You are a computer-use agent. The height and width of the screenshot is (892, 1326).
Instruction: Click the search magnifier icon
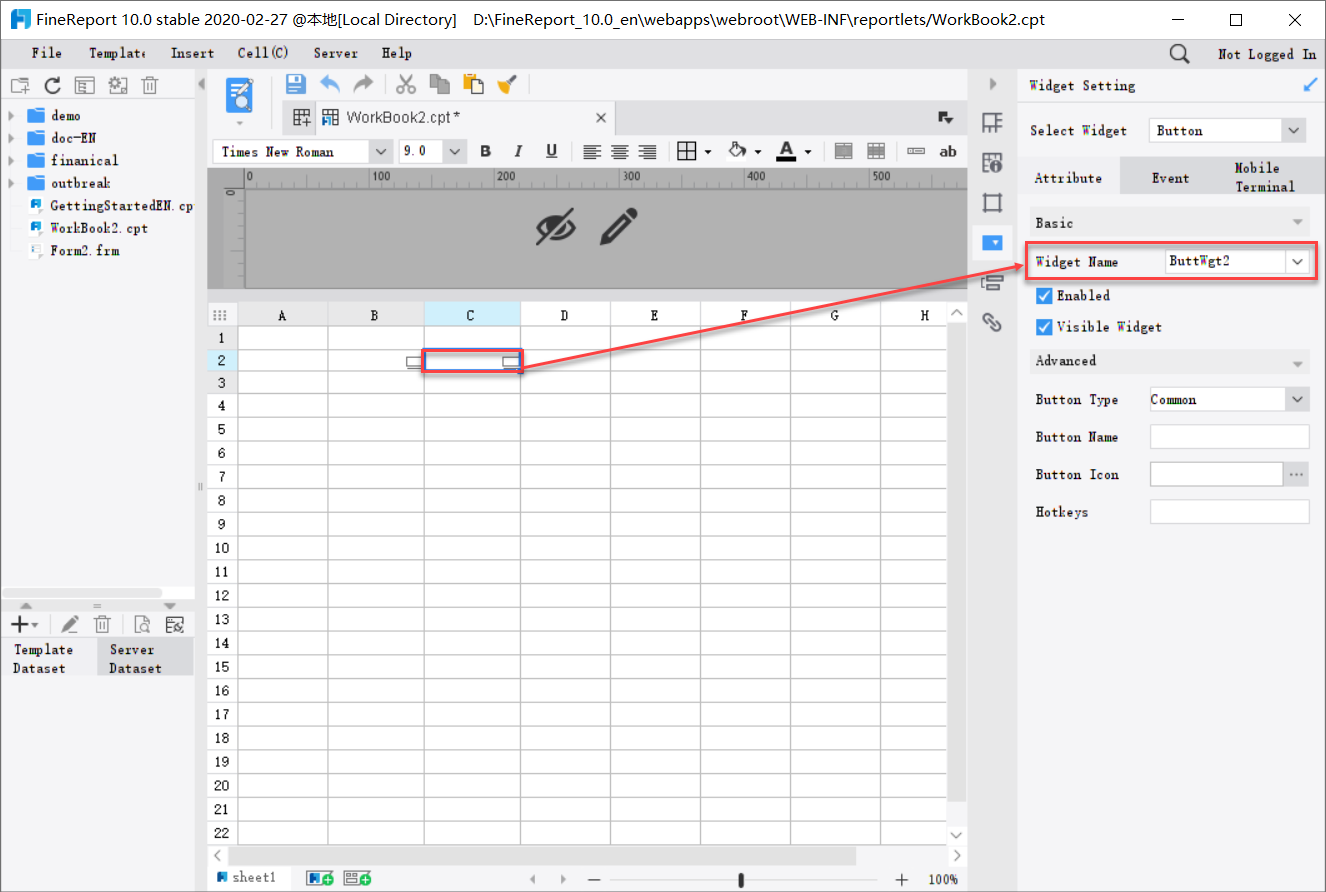pos(1180,54)
